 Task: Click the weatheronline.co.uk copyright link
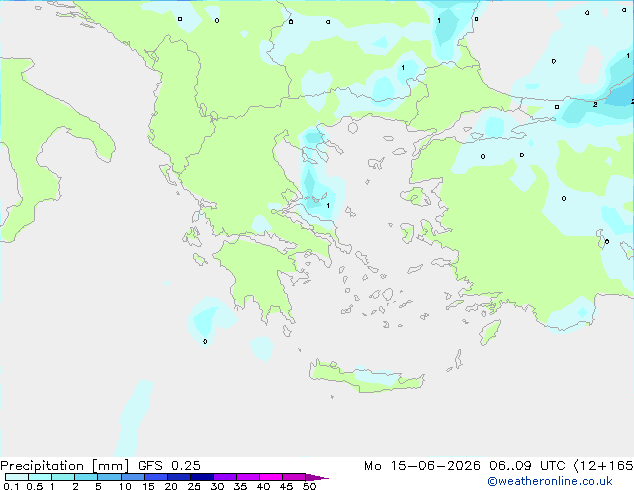pyautogui.click(x=550, y=481)
